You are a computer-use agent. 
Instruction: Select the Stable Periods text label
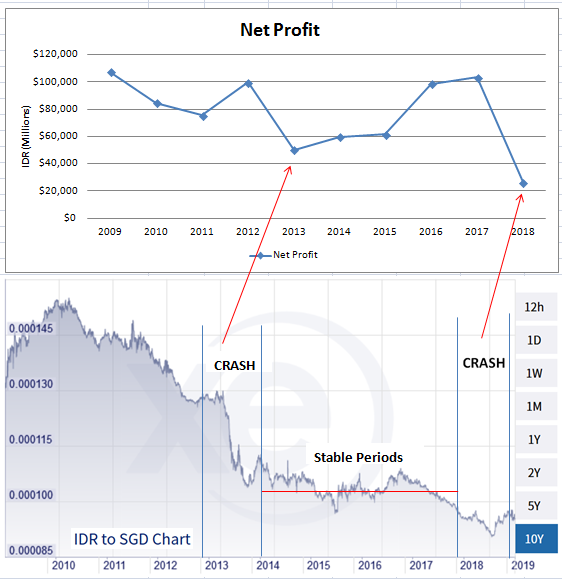(x=358, y=458)
